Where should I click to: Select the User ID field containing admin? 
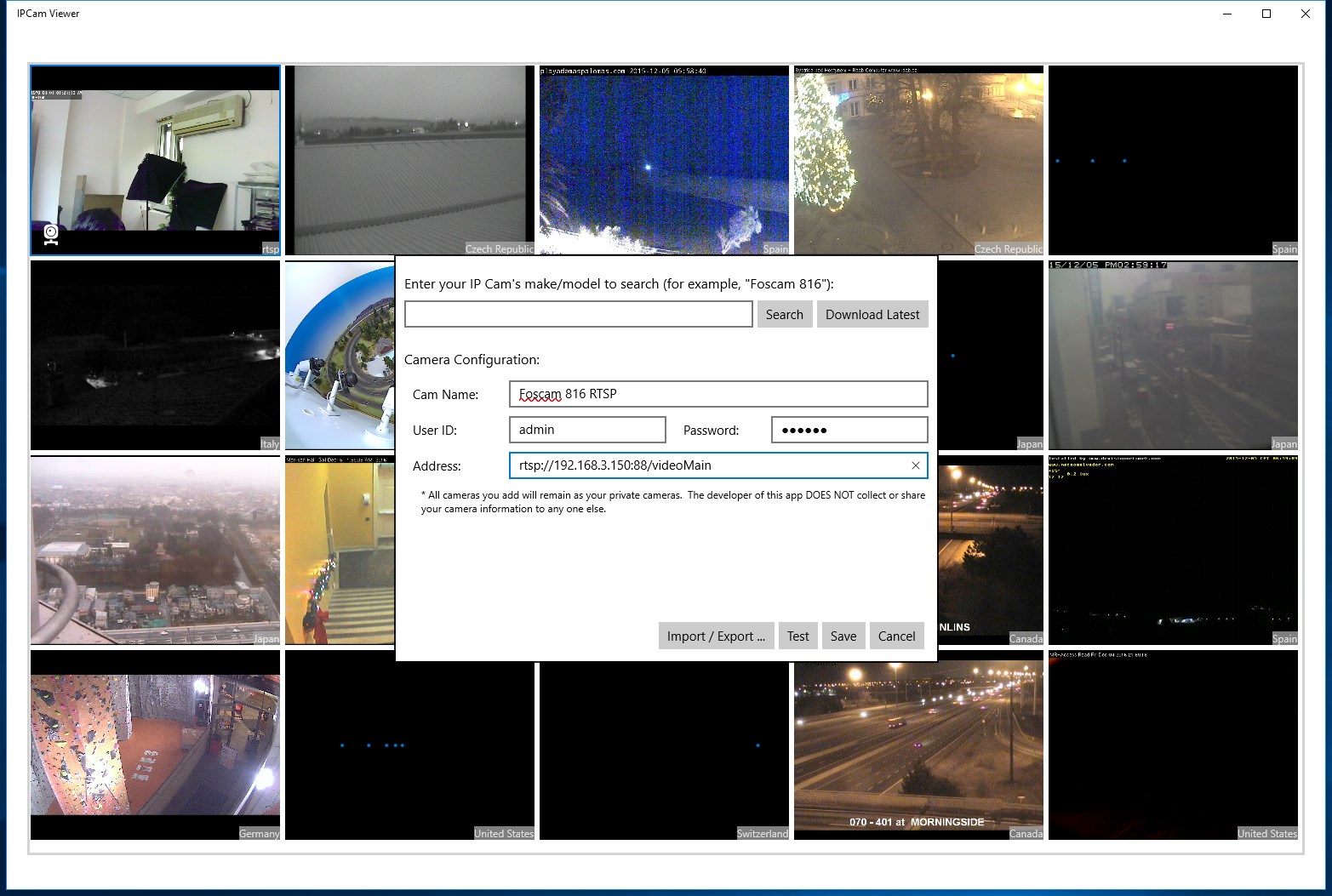[x=586, y=430]
